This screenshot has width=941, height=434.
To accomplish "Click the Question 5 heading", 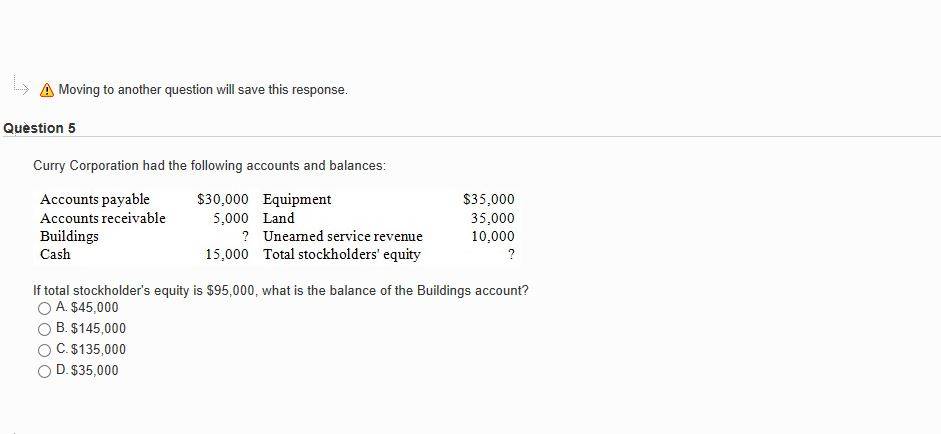I will point(40,128).
